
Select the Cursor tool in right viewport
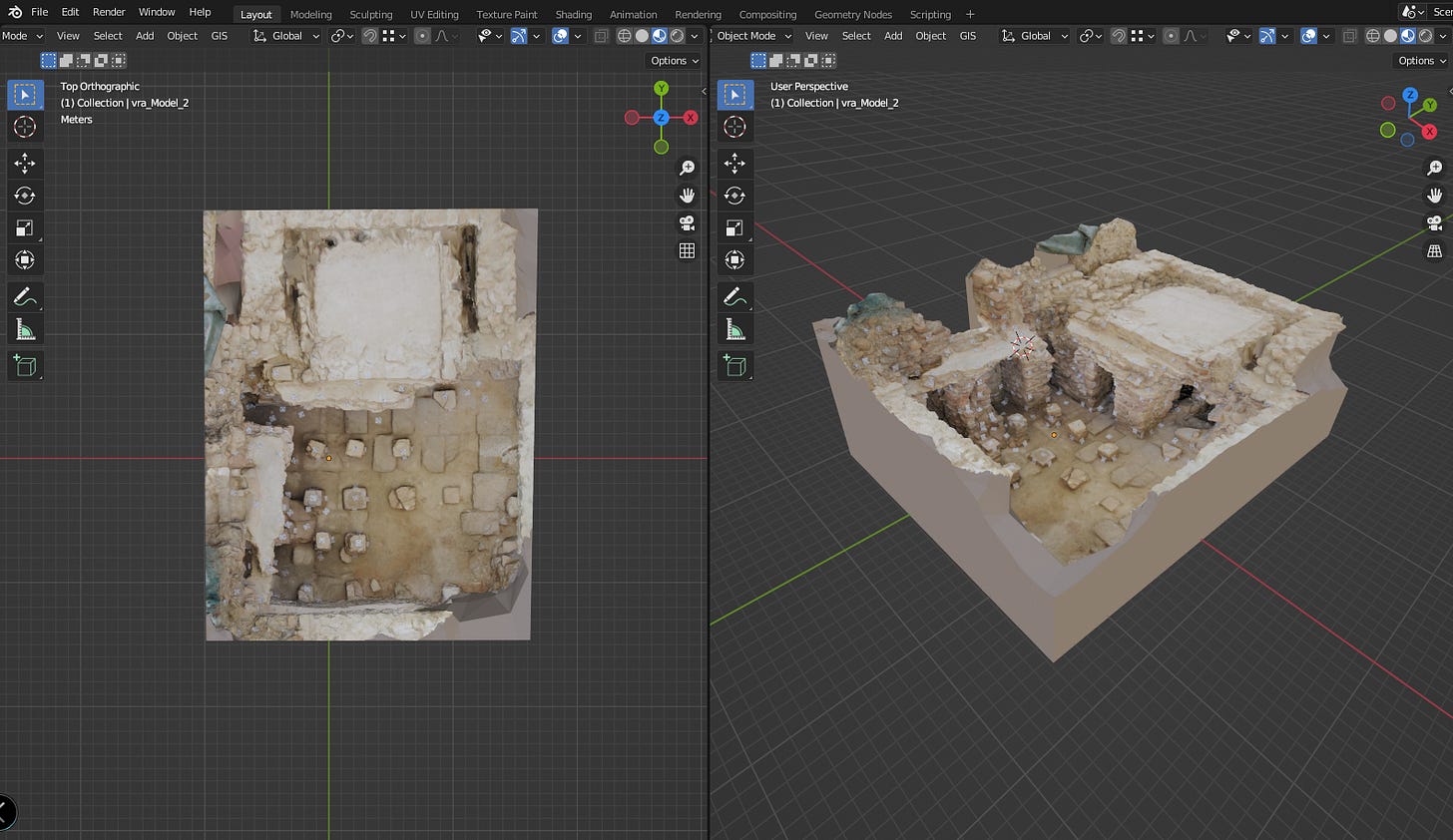(x=734, y=127)
